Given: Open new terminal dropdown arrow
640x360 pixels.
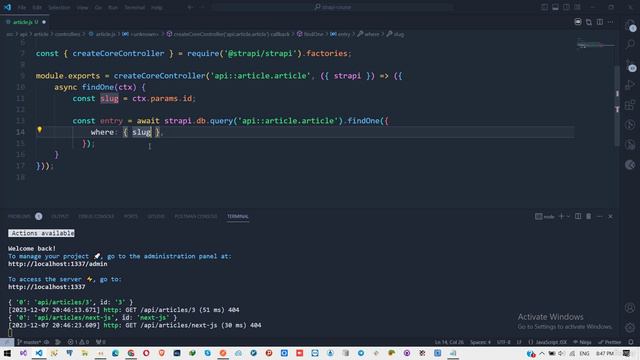Looking at the screenshot, I should point(568,216).
